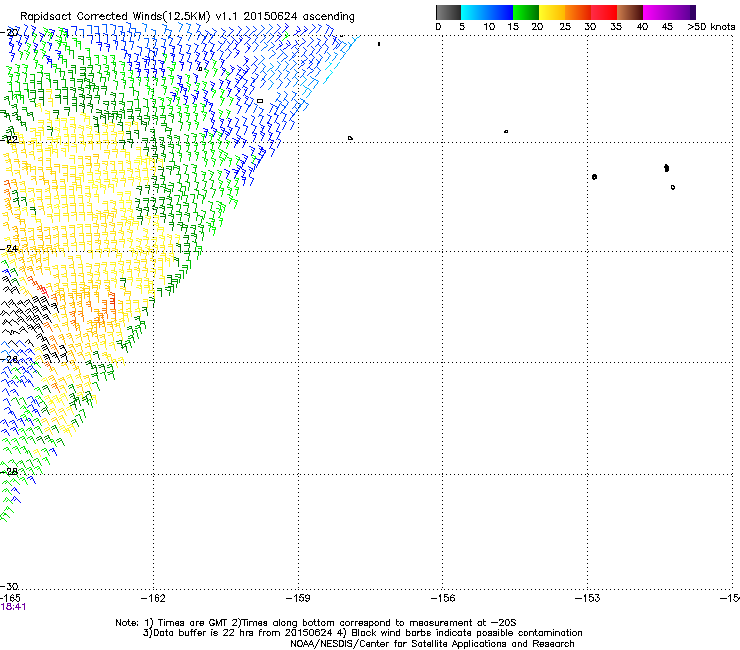Click the orange 25-30 knots legend swatch
740x650 pixels.
[578, 12]
